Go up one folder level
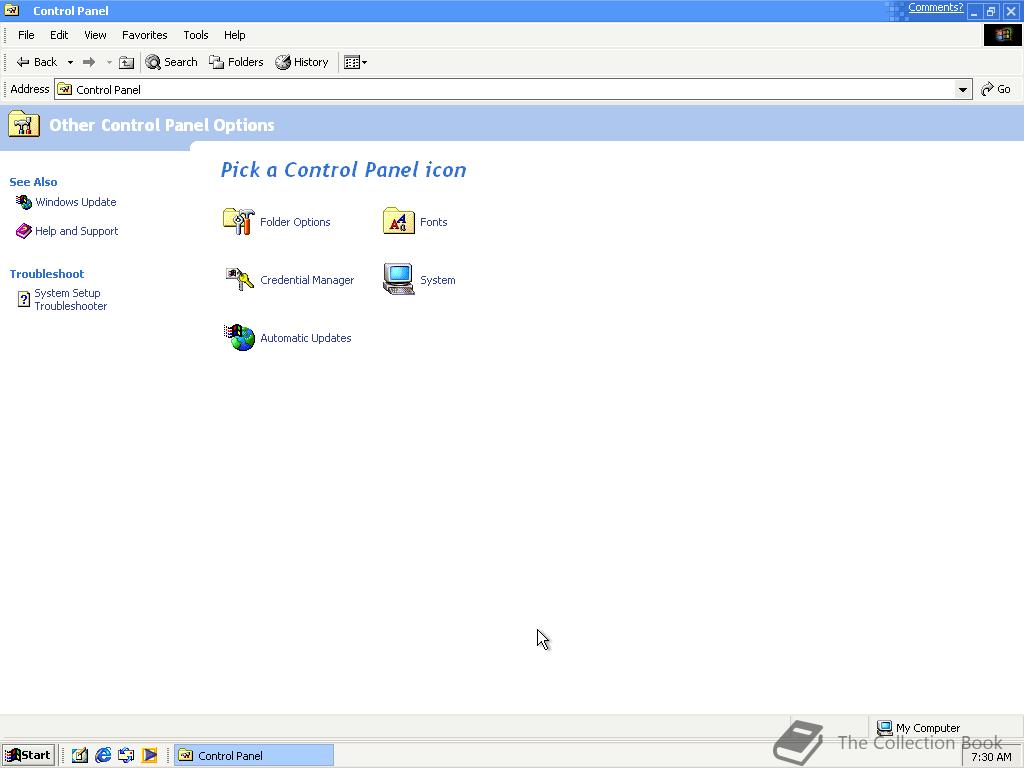The width and height of the screenshot is (1024, 768). [127, 63]
